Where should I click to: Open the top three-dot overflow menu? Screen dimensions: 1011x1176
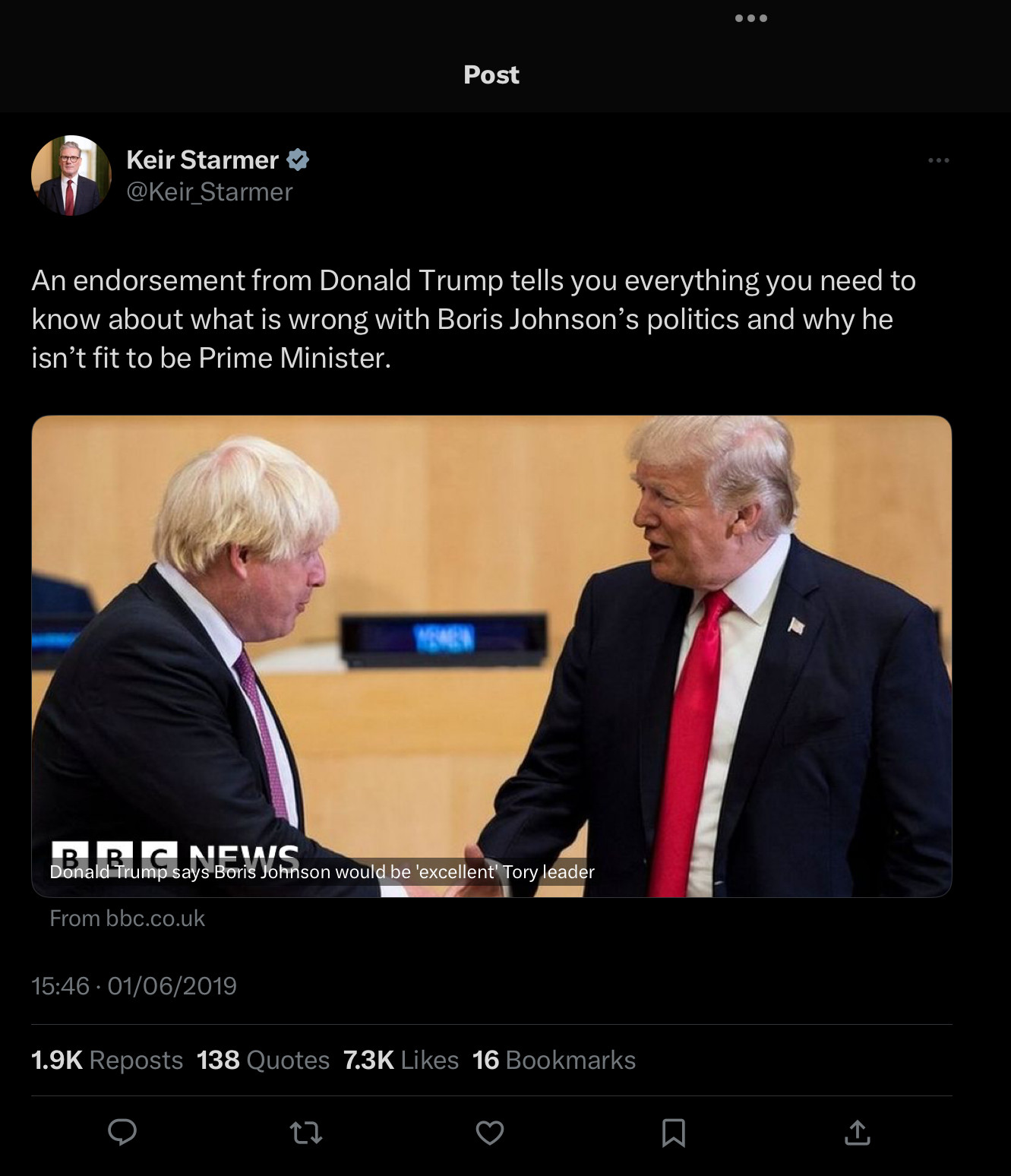point(751,18)
